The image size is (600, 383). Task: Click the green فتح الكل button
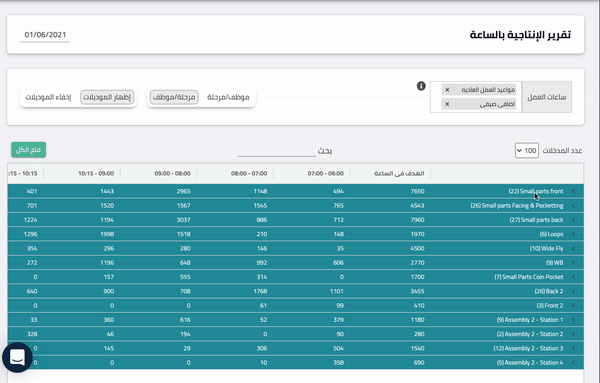click(29, 150)
